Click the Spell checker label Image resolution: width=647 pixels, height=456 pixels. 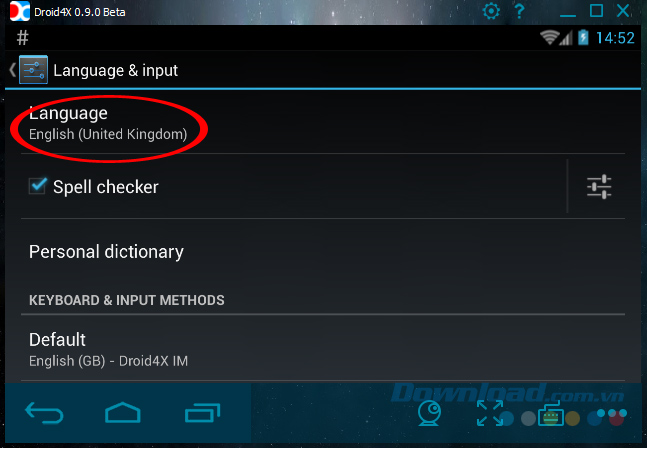106,187
